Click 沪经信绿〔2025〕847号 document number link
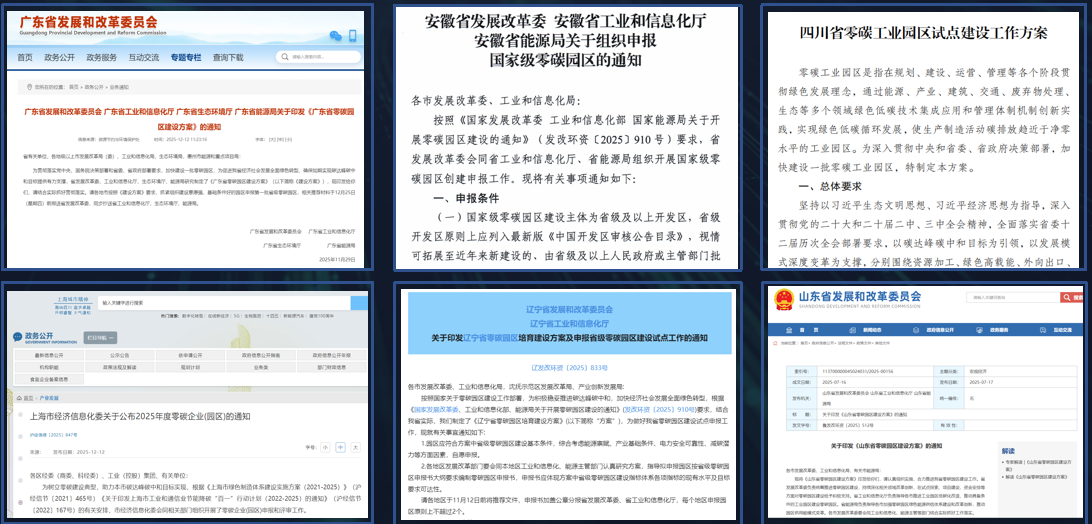The height and width of the screenshot is (524, 1092). [x=54, y=435]
